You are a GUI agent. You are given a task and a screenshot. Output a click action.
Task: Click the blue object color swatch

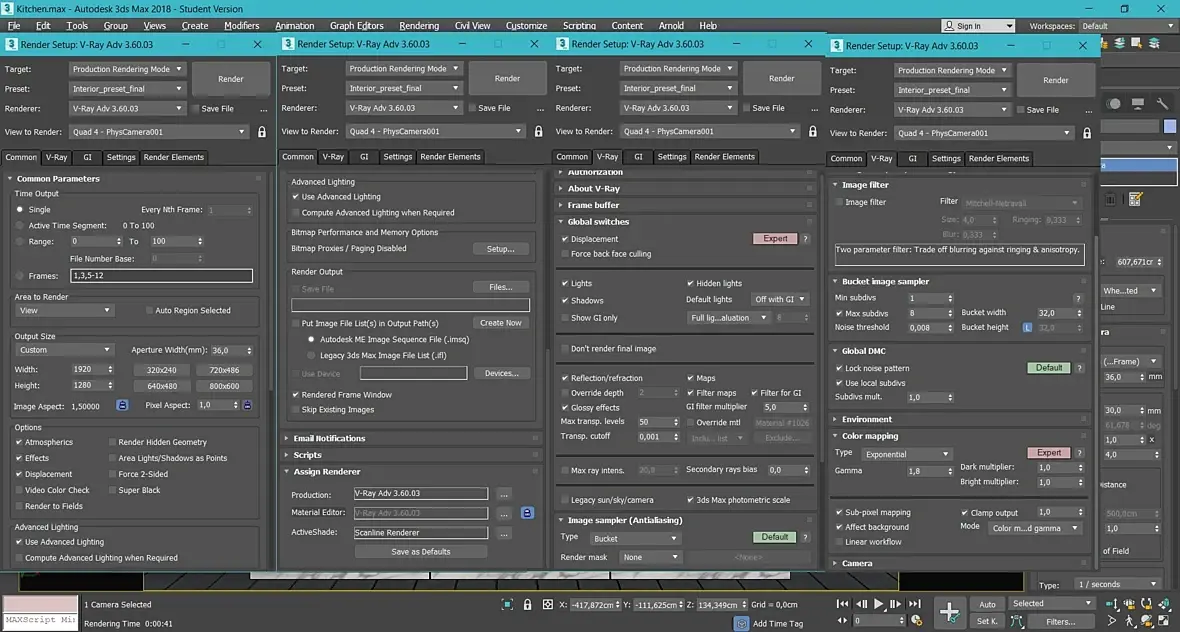(1169, 125)
